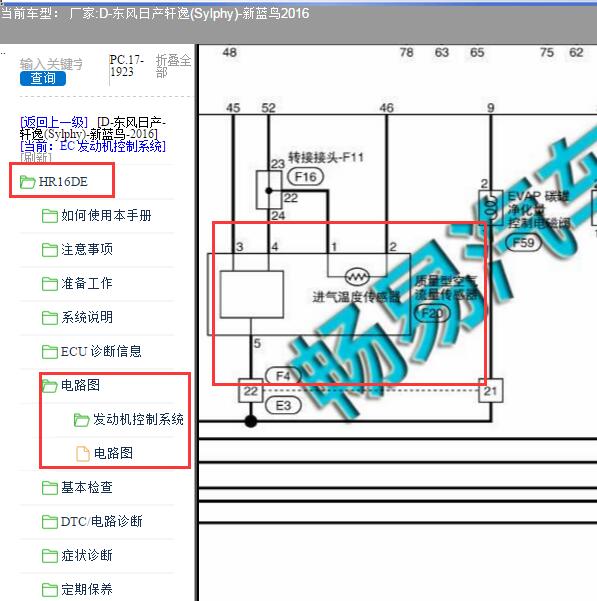Click the 刷新 refresh link
The image size is (597, 601).
tap(35, 157)
